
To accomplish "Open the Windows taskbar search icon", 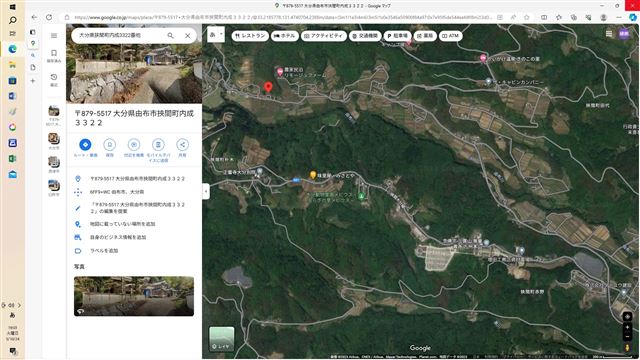I will [x=13, y=20].
